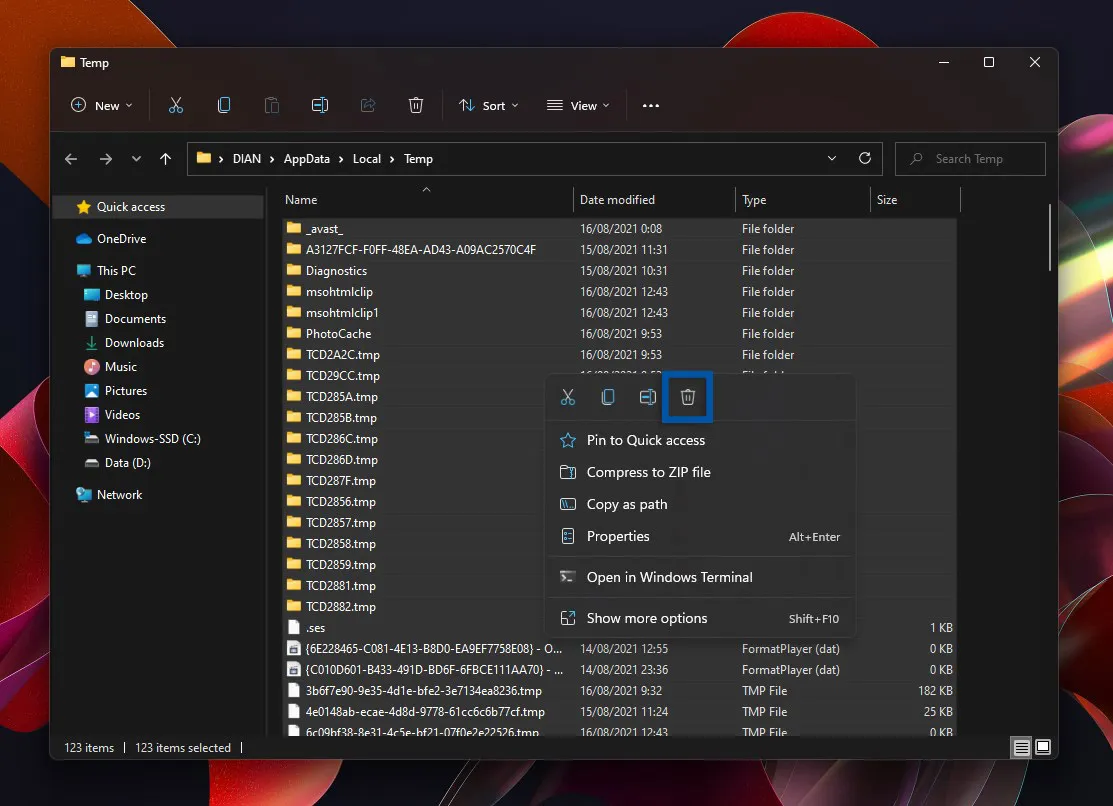Click the Copy icon in the context menu
Screen dimensions: 1113x806
click(607, 397)
